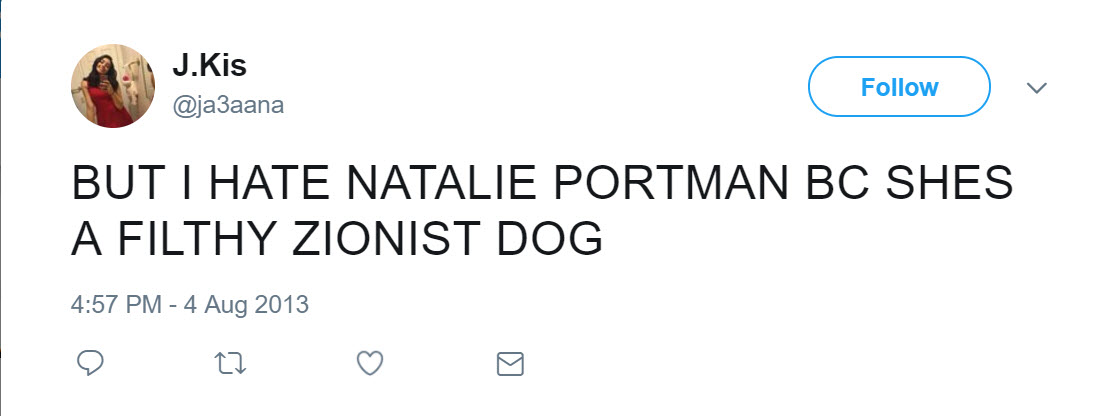Follow the @ja3aana account
The height and width of the screenshot is (416, 1101).
(898, 87)
